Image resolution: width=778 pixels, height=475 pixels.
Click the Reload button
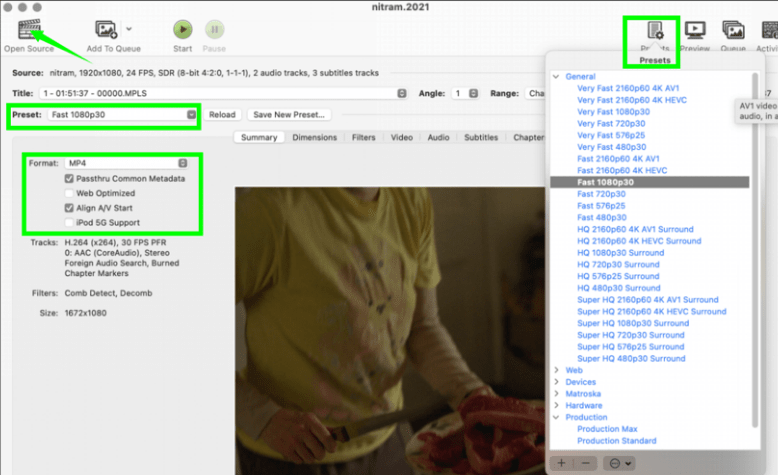[222, 115]
